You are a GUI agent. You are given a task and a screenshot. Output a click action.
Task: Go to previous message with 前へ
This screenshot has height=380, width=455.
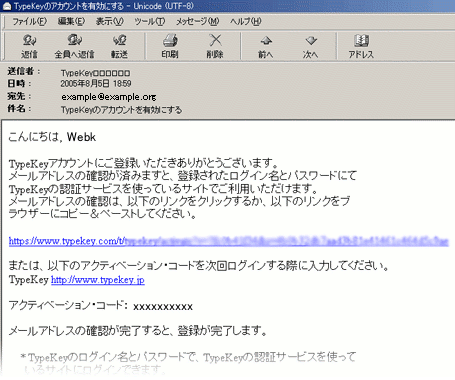click(266, 46)
